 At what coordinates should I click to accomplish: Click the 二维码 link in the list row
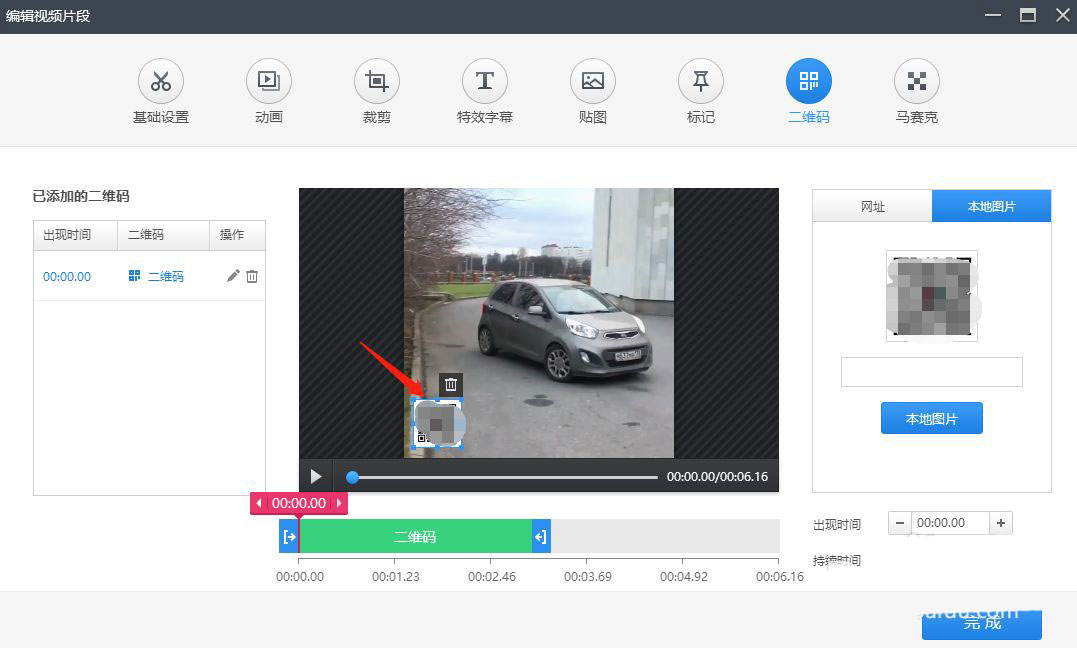[166, 276]
